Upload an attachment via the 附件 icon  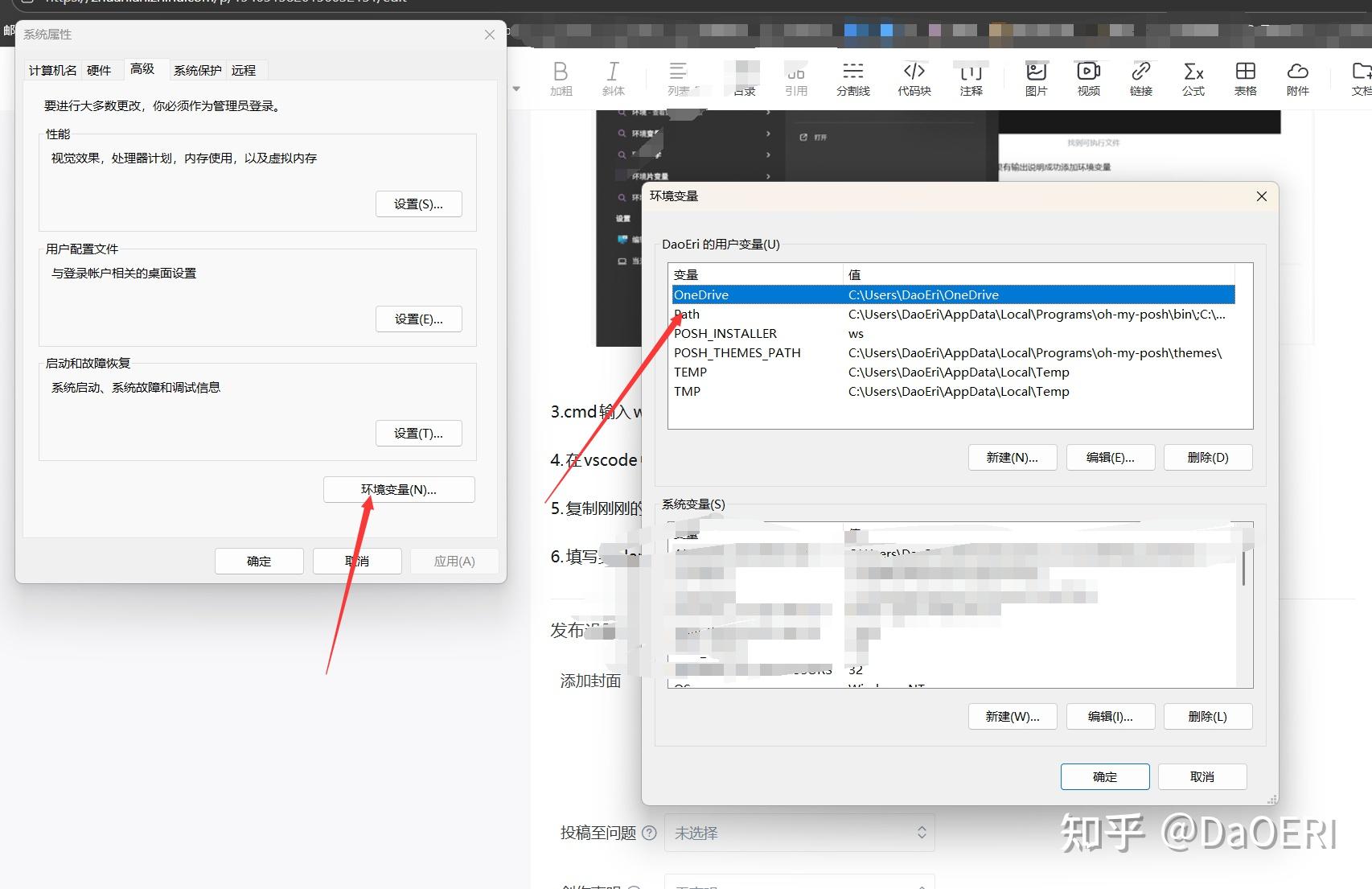click(1297, 78)
